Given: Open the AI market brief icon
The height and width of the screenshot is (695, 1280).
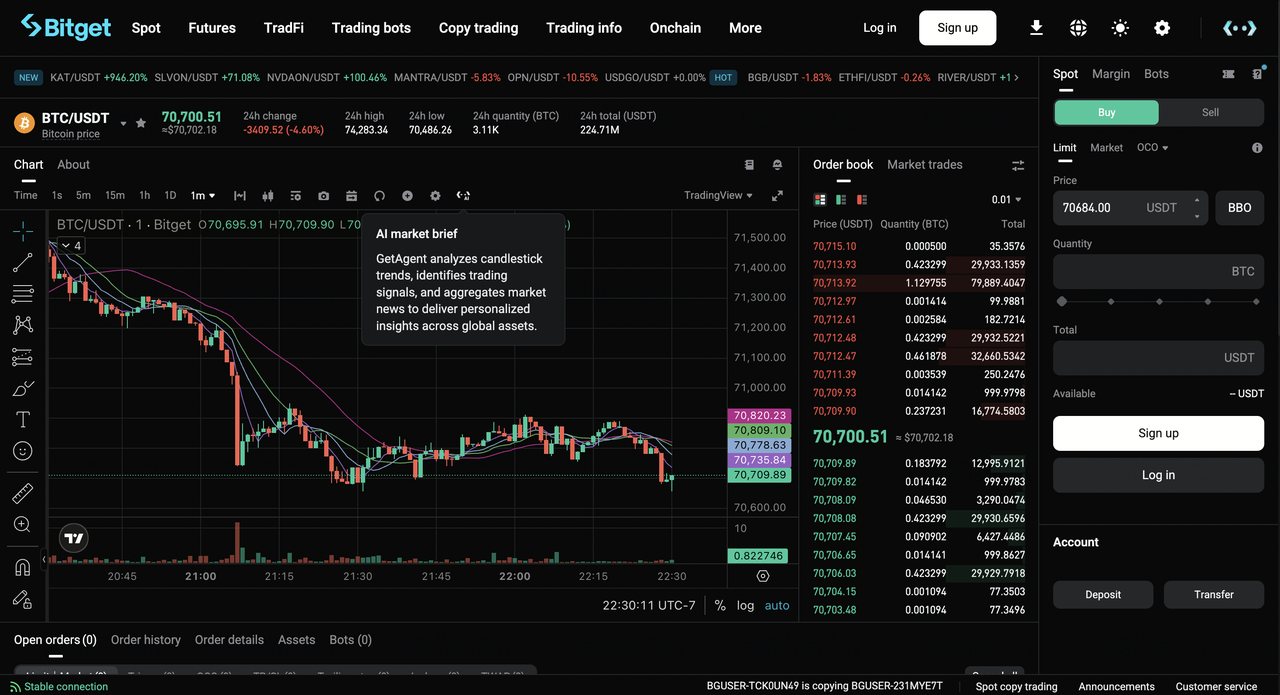Looking at the screenshot, I should 463,196.
